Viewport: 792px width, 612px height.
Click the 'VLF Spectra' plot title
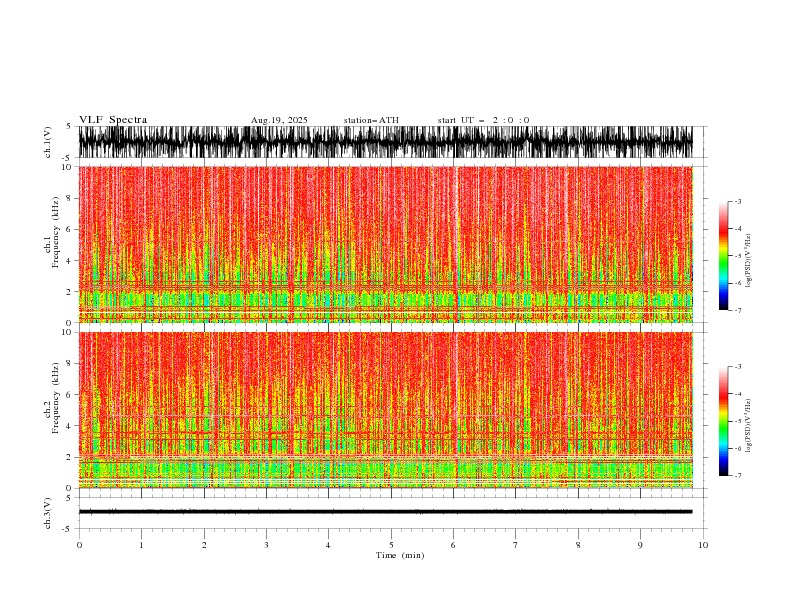[x=113, y=120]
